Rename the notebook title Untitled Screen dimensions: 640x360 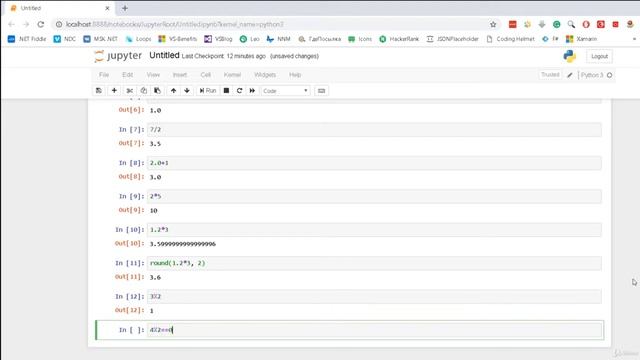click(164, 56)
